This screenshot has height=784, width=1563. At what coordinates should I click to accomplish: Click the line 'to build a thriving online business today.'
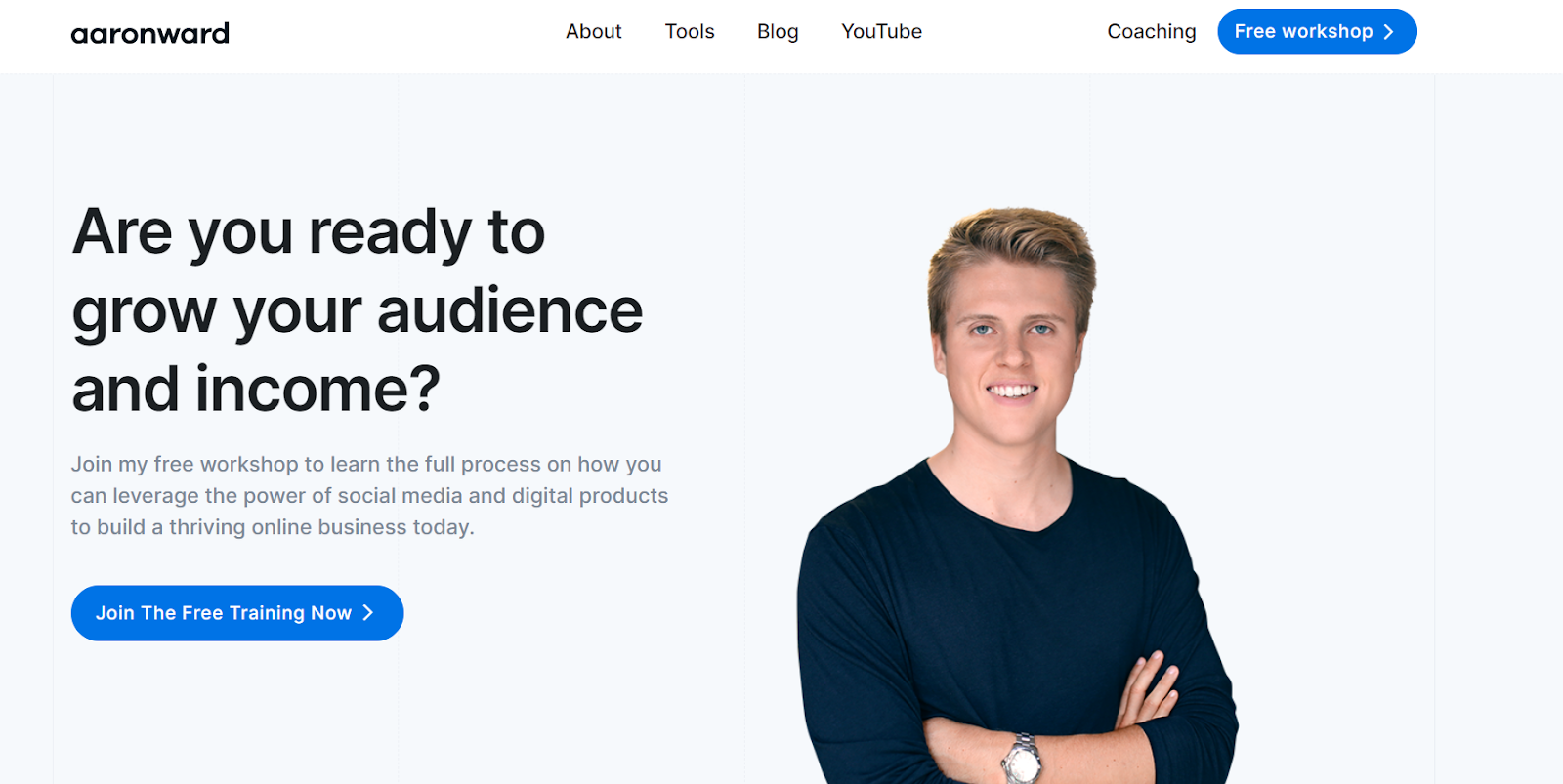(x=273, y=527)
